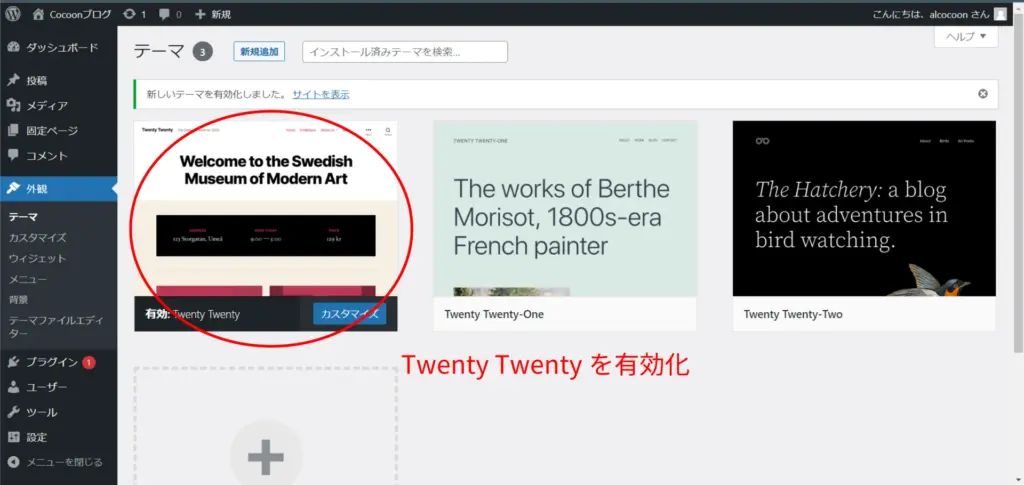Open カスタマイズ submenu item
Screen dimensions: 1024x485
[x=37, y=238]
